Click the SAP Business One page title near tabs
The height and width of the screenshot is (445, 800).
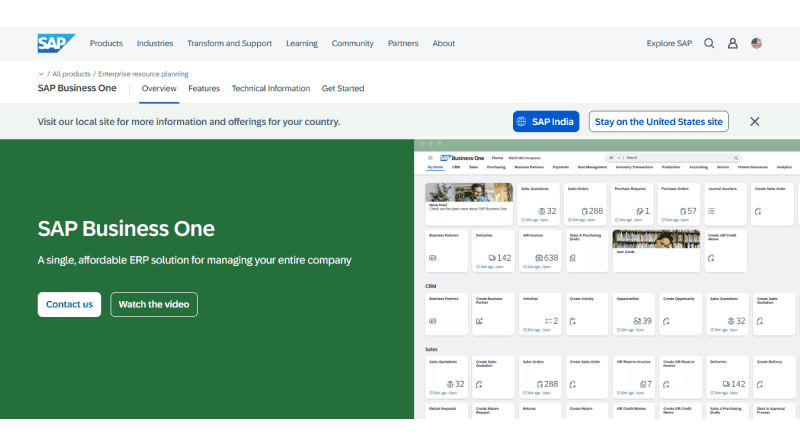pos(77,88)
